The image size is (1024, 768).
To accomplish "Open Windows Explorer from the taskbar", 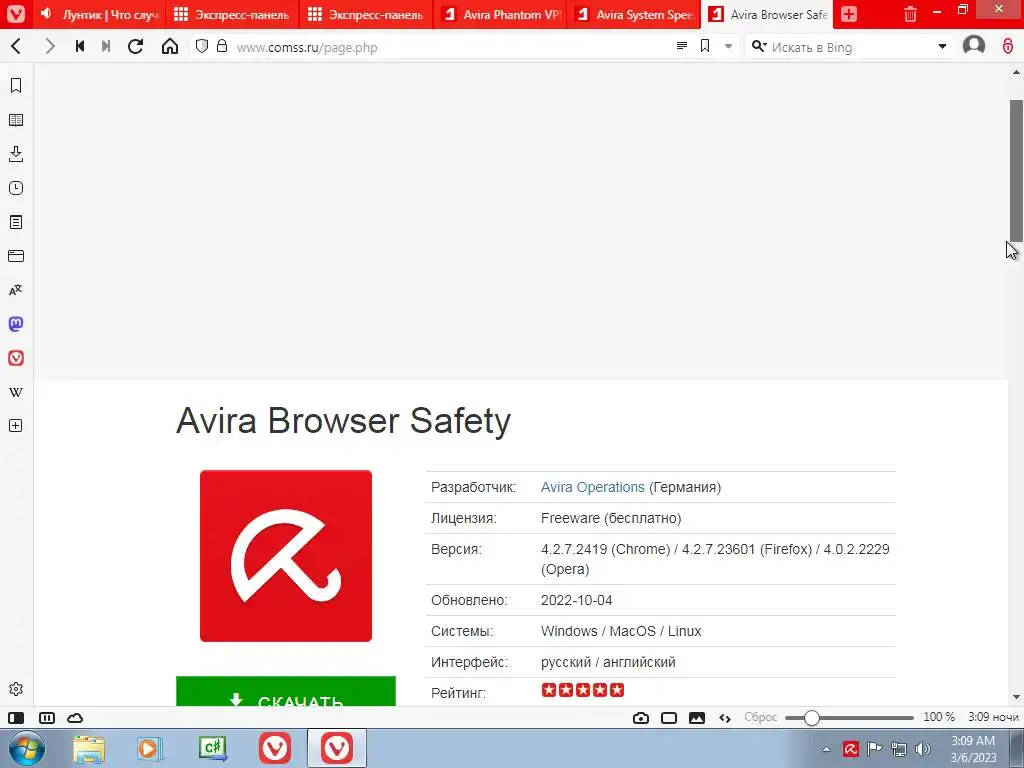I will [89, 748].
